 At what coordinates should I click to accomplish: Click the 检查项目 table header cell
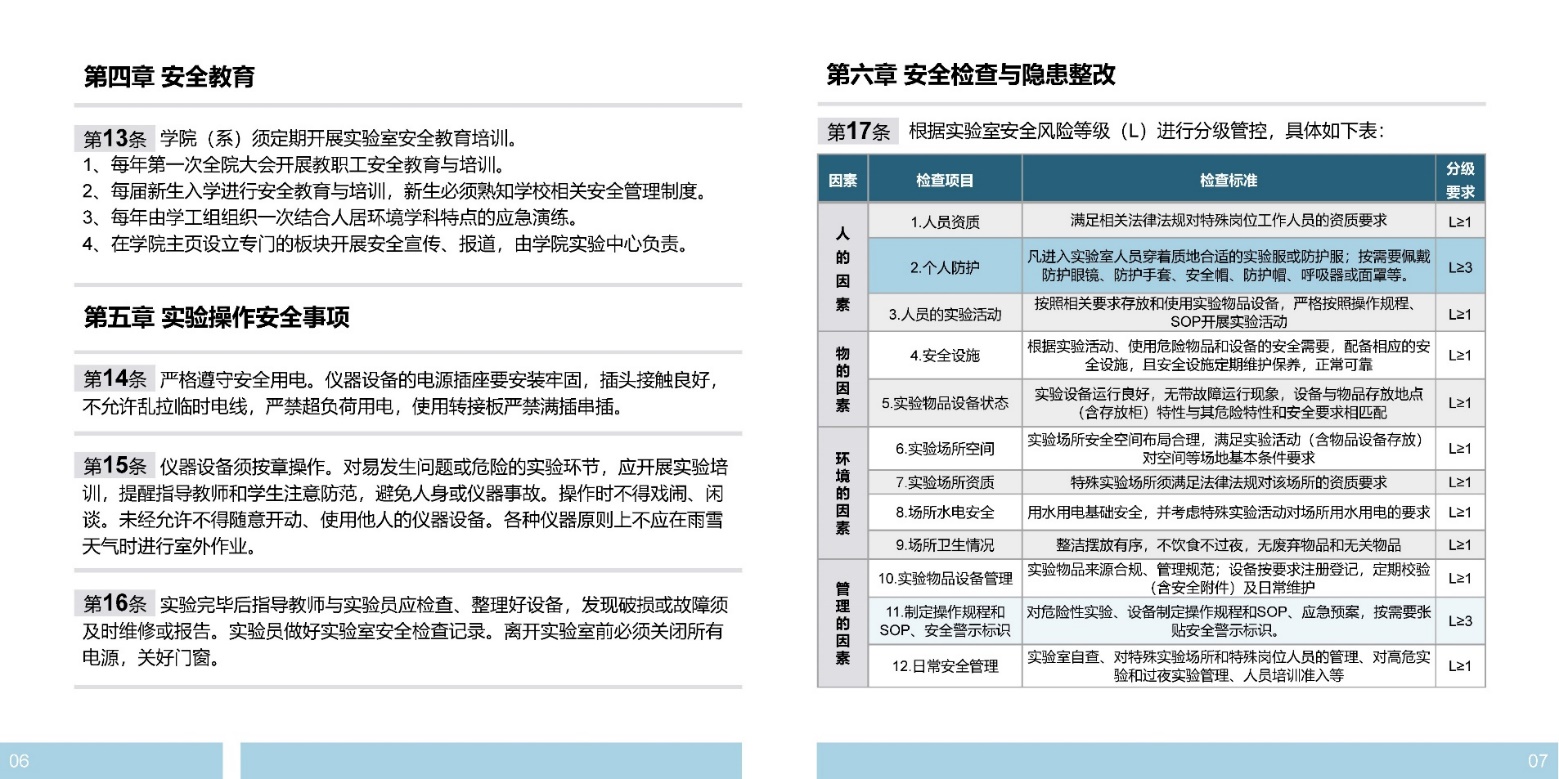click(x=944, y=180)
